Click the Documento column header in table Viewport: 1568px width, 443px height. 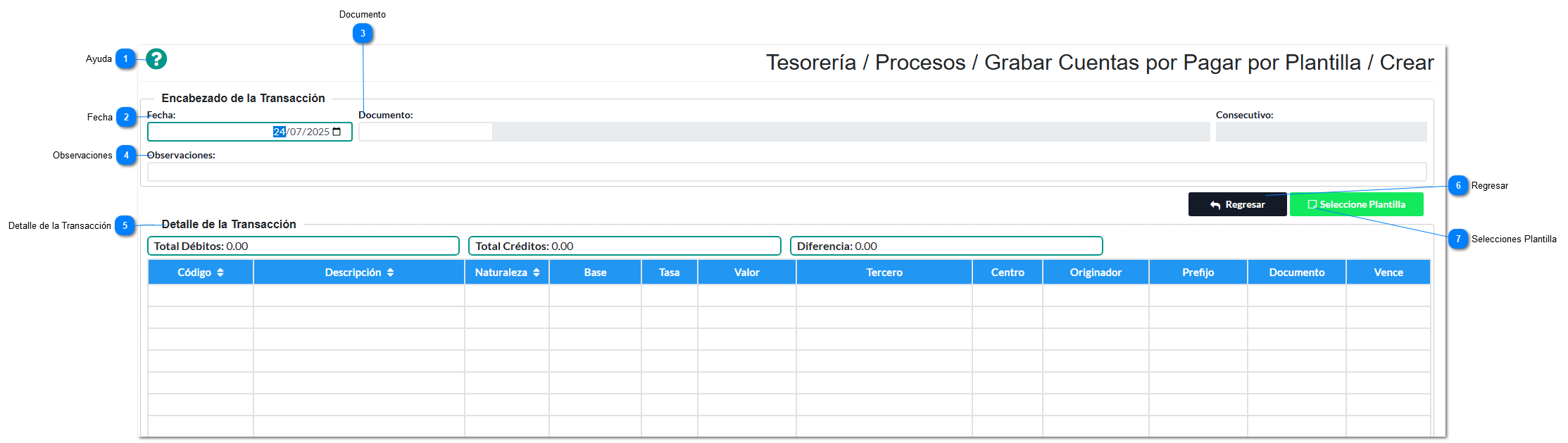1297,273
